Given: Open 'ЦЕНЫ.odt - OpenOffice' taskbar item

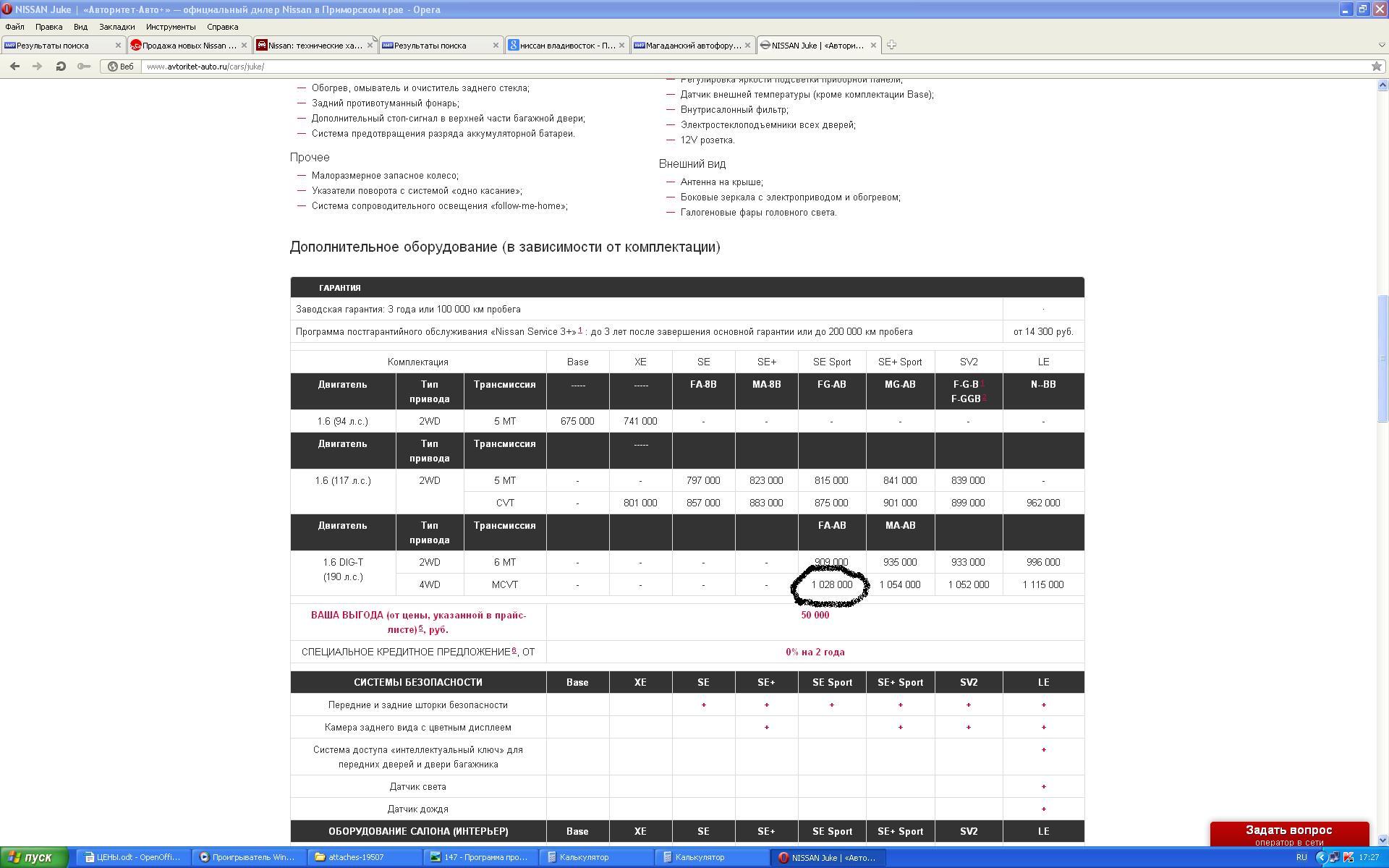Looking at the screenshot, I should [x=133, y=857].
